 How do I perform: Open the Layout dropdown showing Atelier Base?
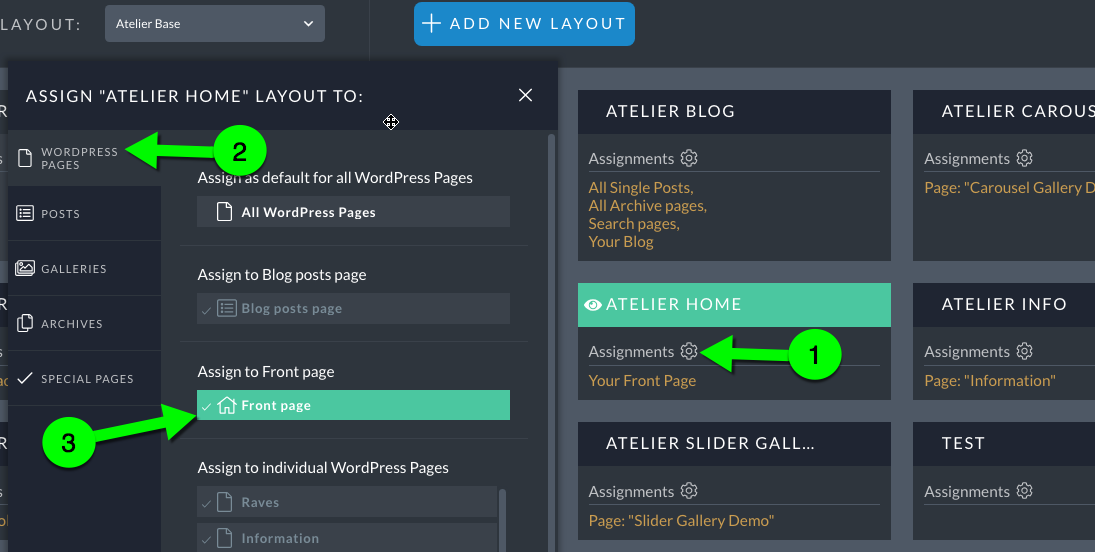tap(214, 24)
